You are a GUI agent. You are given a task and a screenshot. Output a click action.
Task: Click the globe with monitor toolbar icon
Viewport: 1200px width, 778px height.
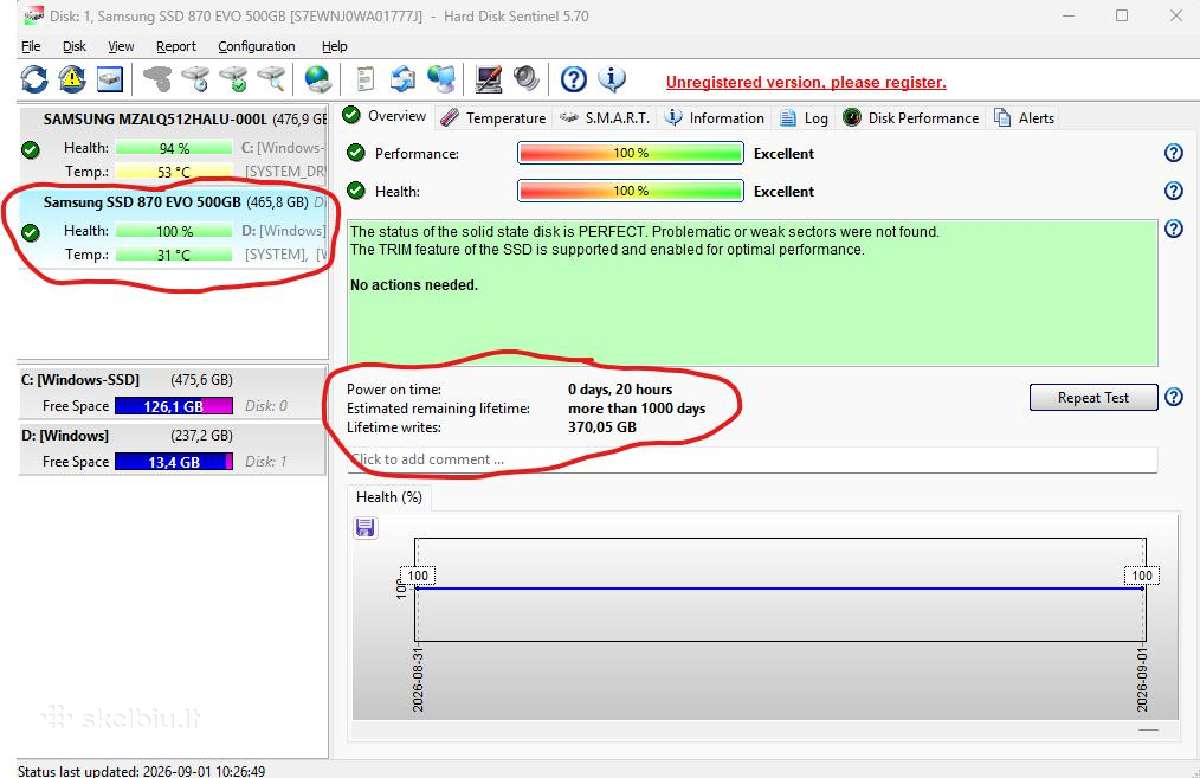coord(441,78)
